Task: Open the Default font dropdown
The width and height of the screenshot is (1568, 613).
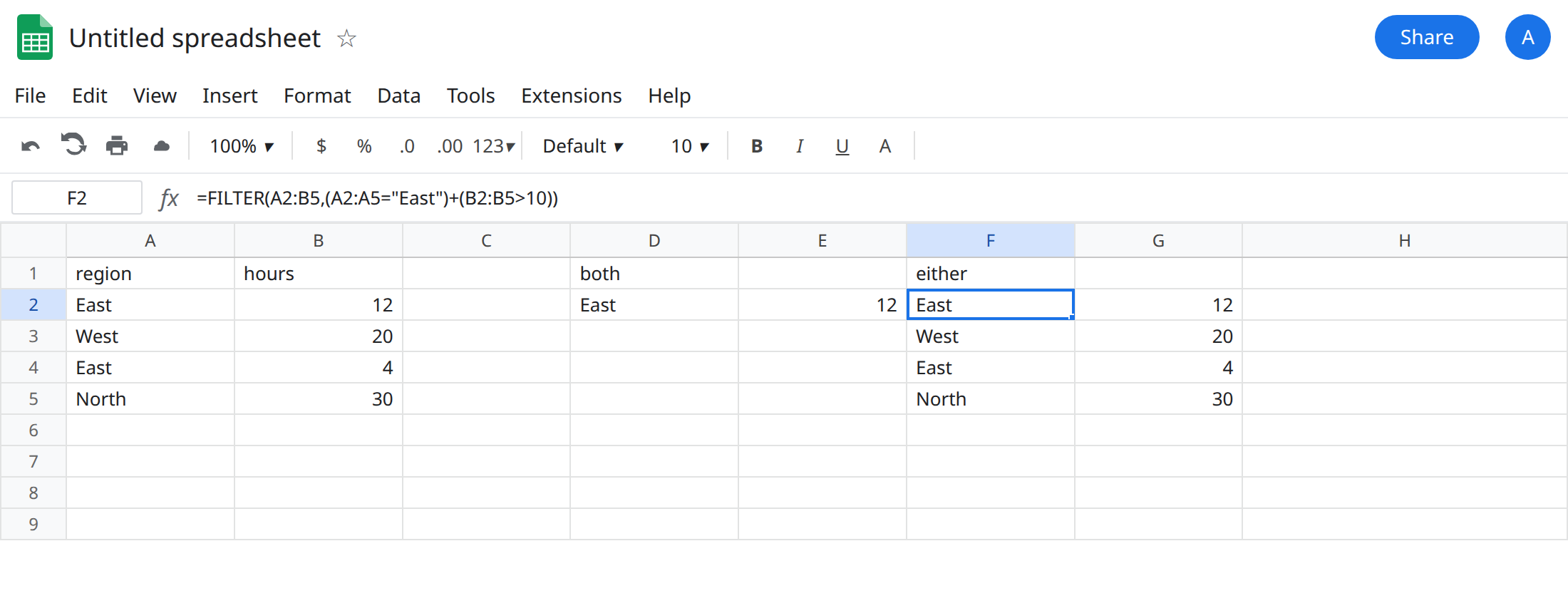Action: tap(583, 146)
